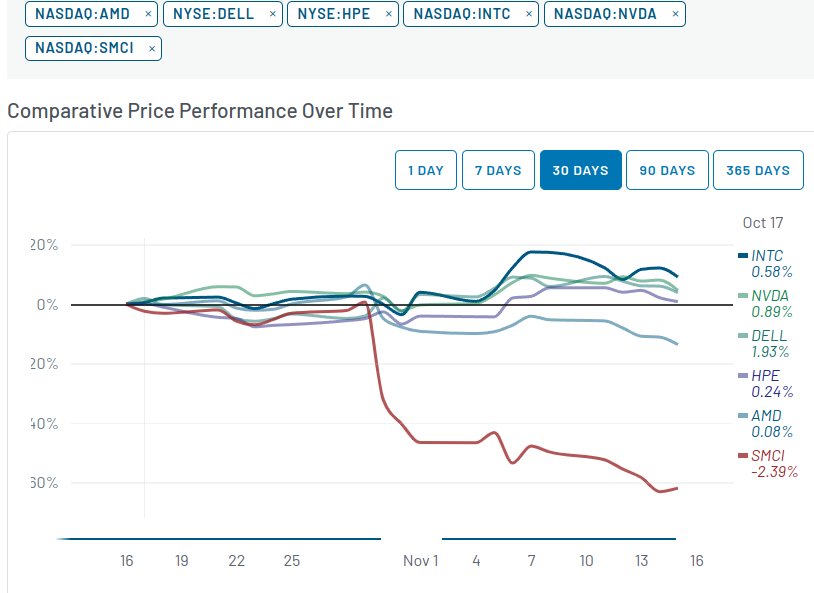Show the 90 DAYS price performance
This screenshot has height=593, width=814.
(x=667, y=170)
